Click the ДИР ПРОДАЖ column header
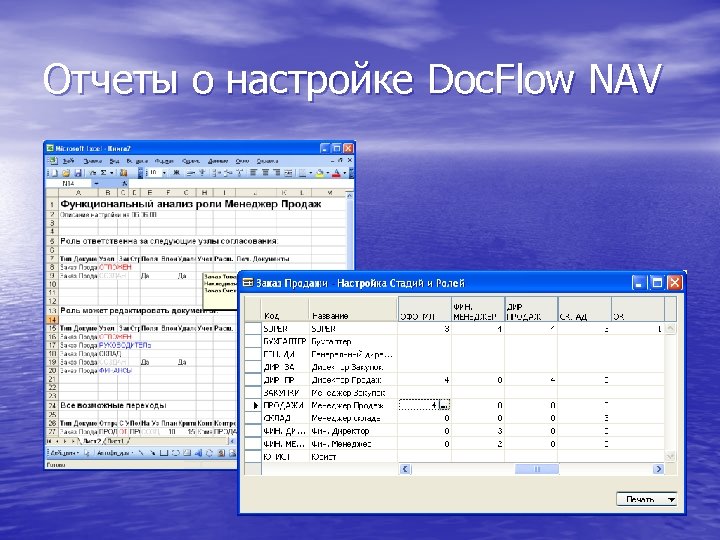The height and width of the screenshot is (540, 720). pos(531,309)
